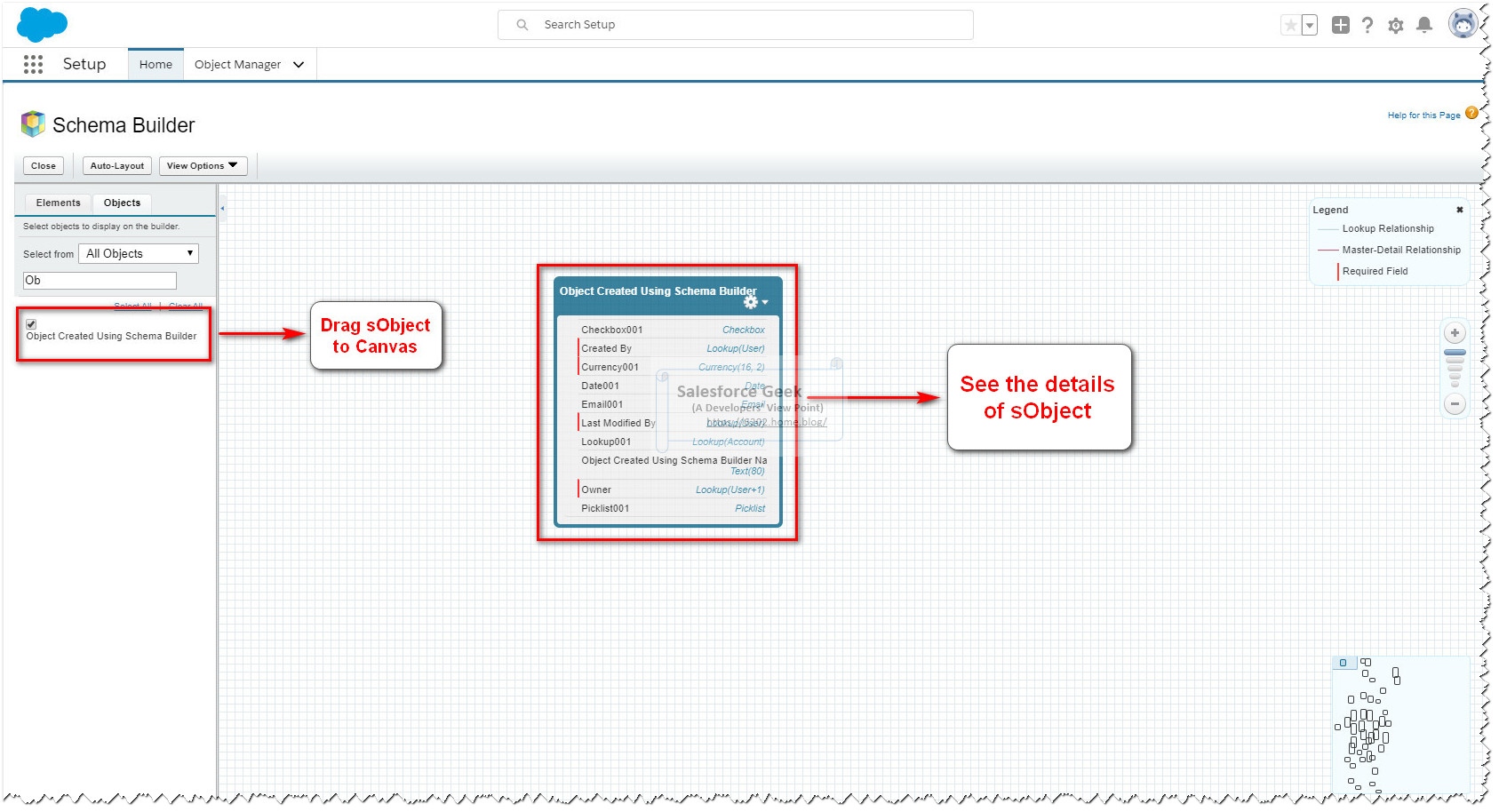Open the Select from All Objects dropdown
The image size is (1499, 812).
[138, 253]
